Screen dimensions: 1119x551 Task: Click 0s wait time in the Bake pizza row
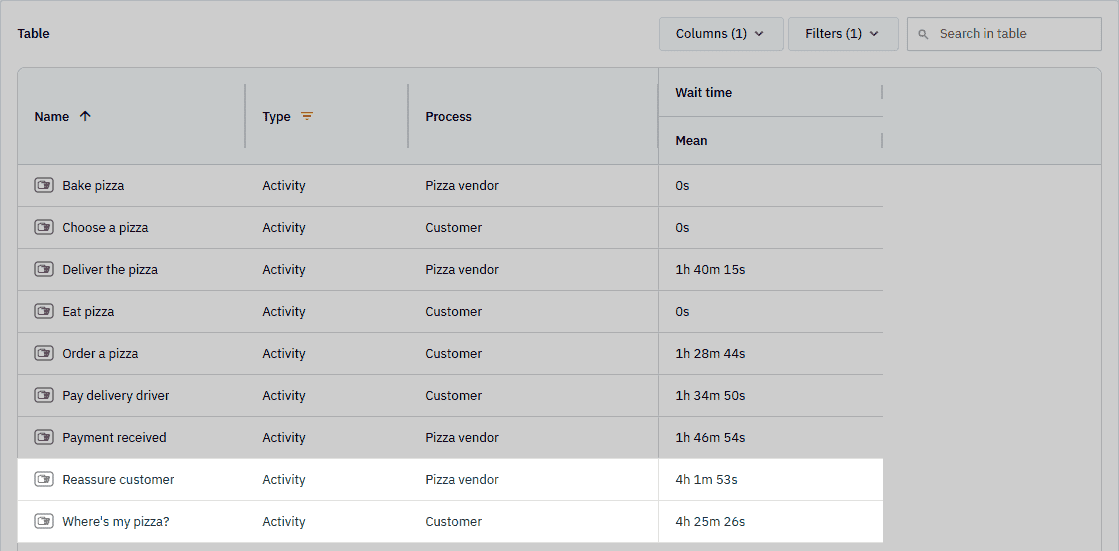pos(682,186)
